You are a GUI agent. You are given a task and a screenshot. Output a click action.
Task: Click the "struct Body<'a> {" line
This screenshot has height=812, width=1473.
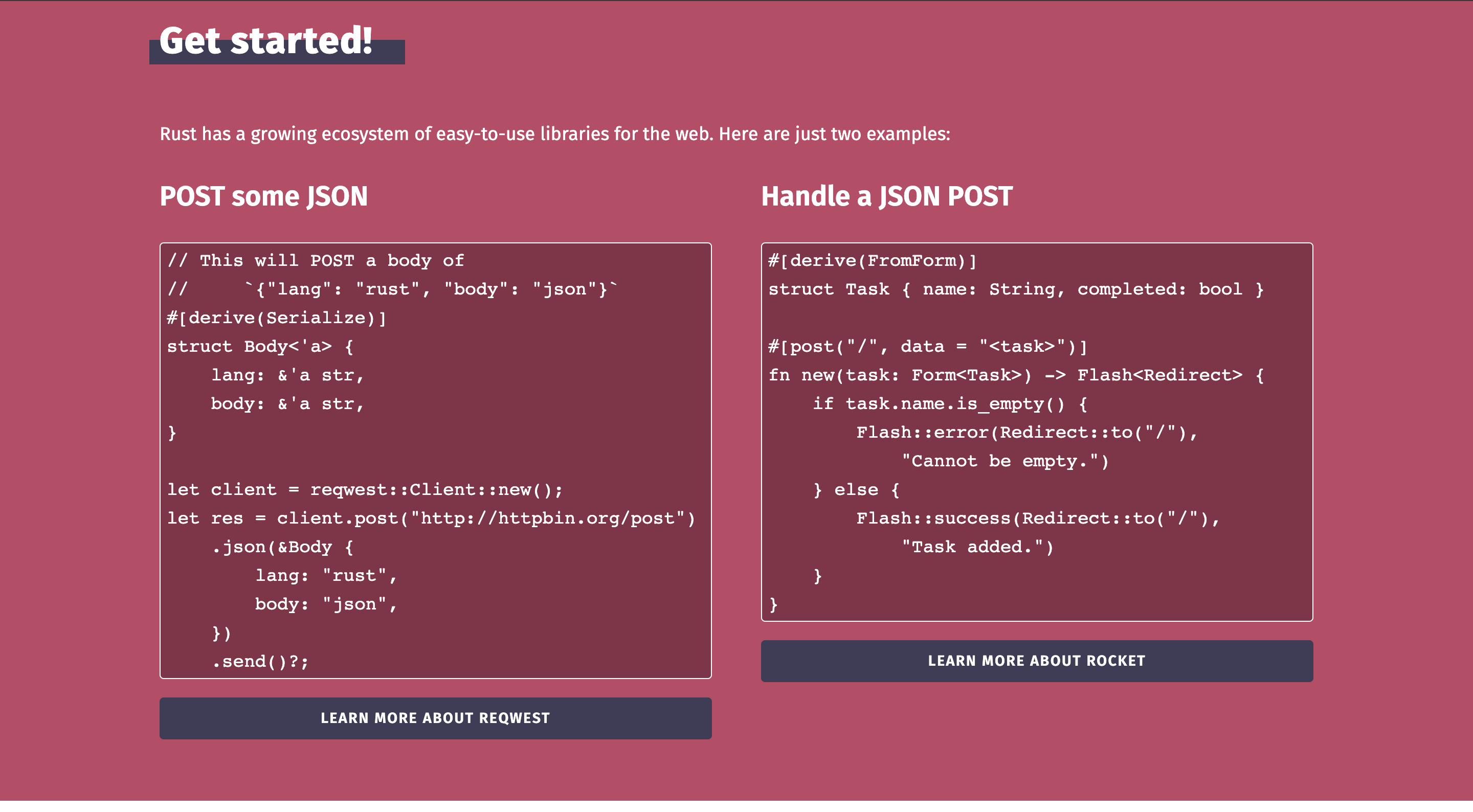pos(261,347)
